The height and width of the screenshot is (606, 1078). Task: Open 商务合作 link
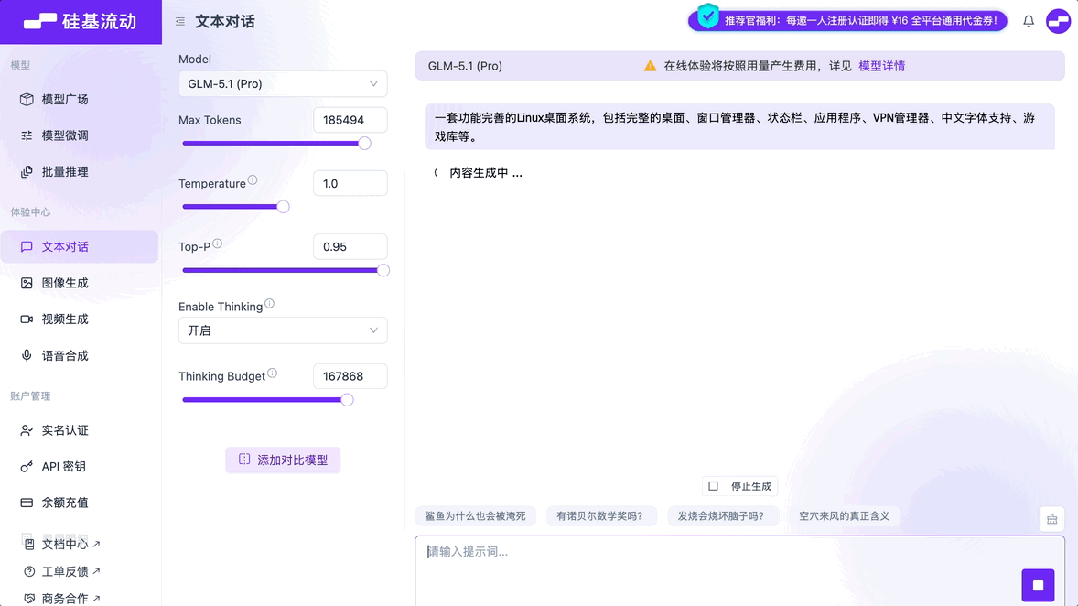(x=63, y=598)
